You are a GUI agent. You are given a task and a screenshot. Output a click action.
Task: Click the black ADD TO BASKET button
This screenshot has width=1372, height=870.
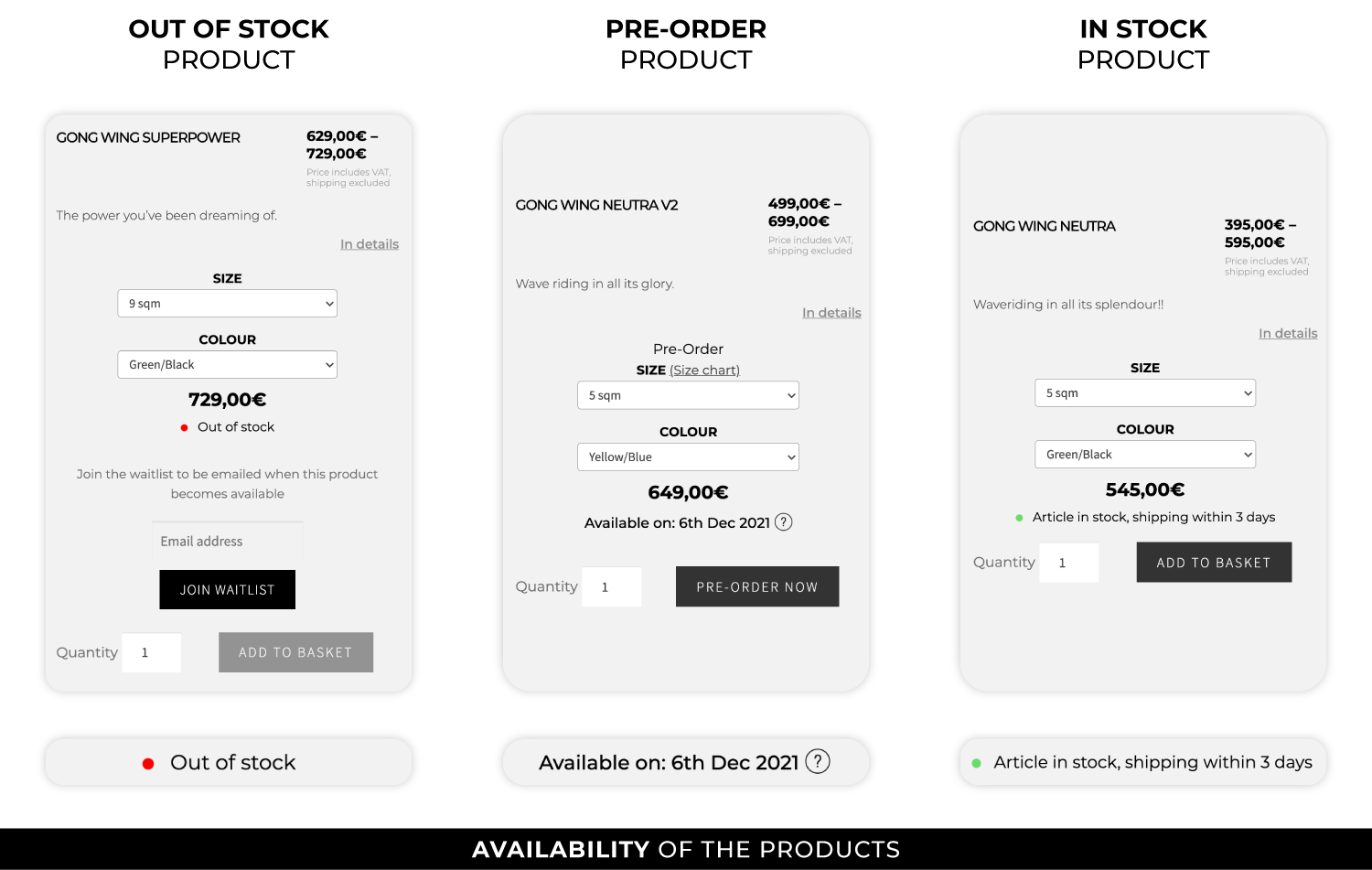coord(1214,563)
